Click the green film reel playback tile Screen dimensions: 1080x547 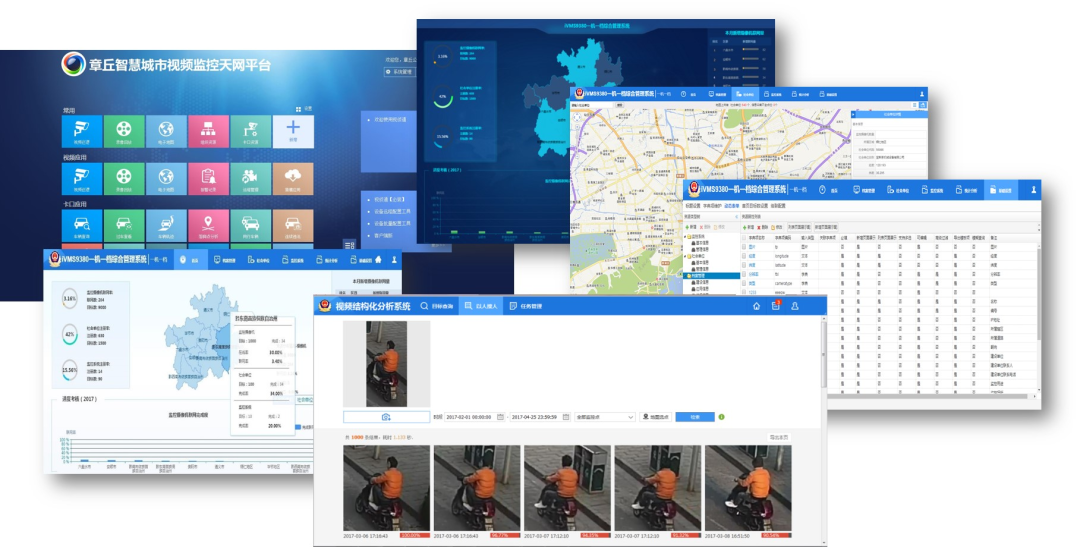coord(124,131)
